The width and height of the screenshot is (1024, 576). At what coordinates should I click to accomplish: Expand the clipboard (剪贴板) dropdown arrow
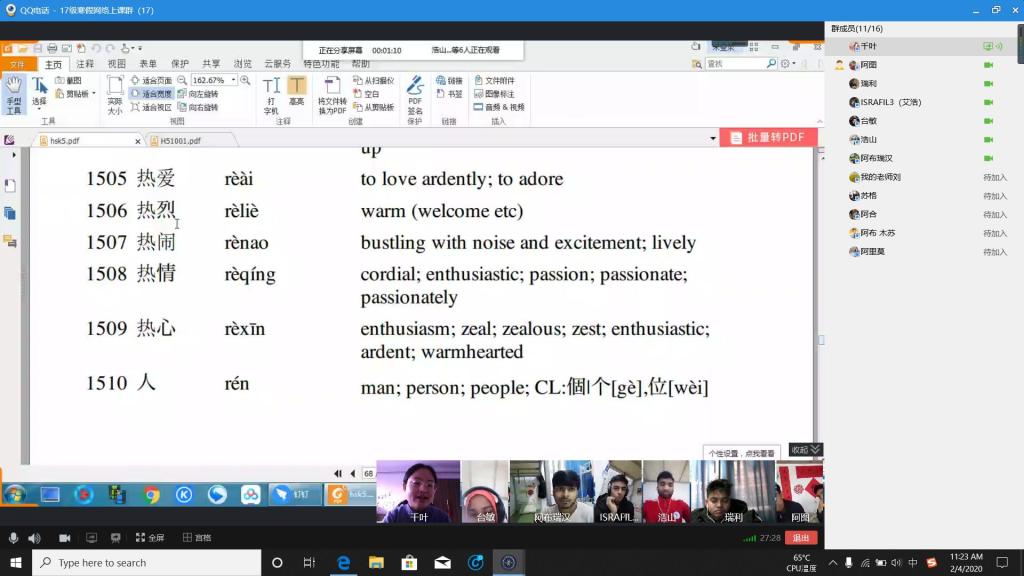click(x=93, y=94)
